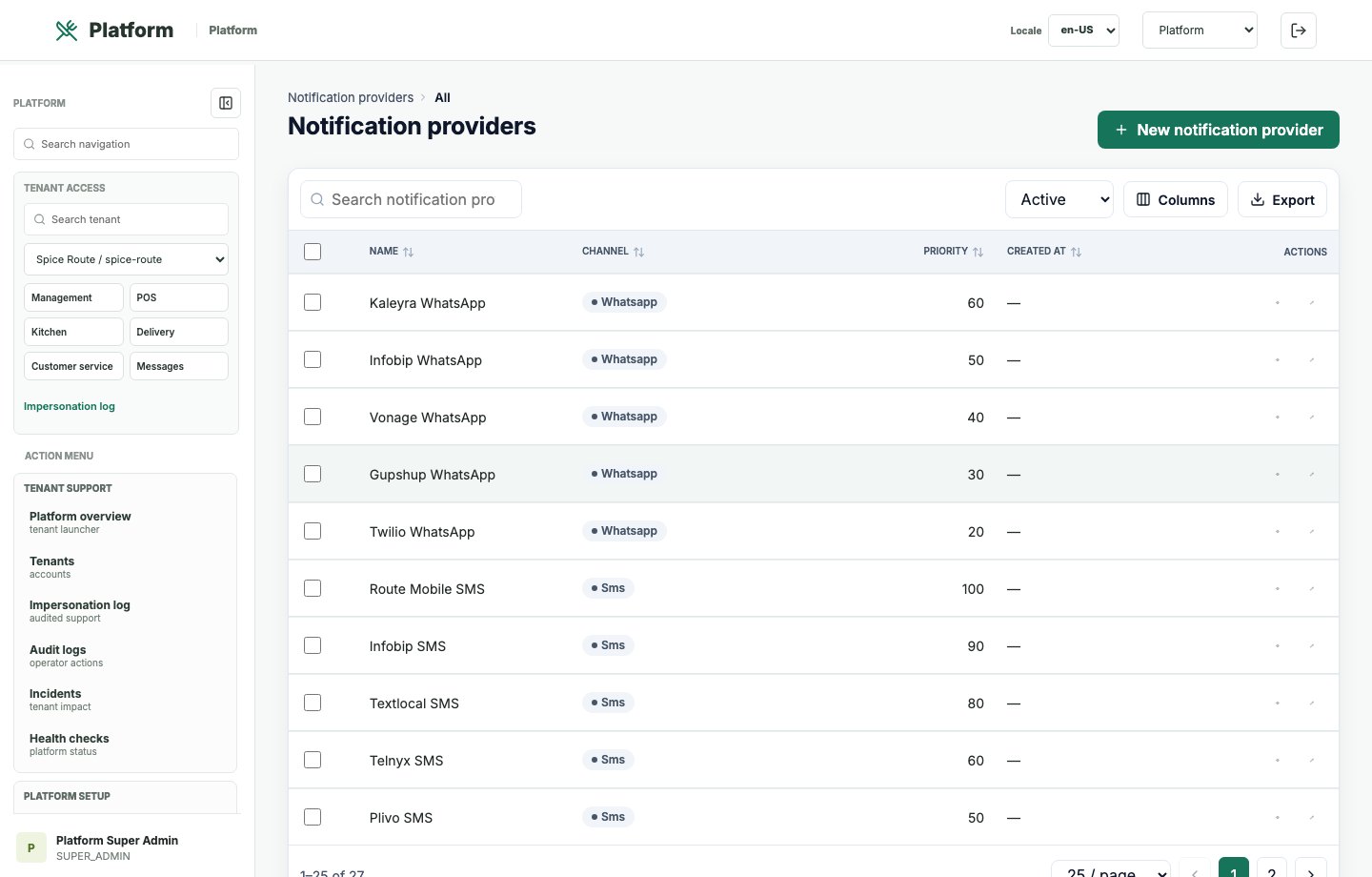The height and width of the screenshot is (877, 1372).
Task: Click the Platform Super Admin avatar
Action: click(31, 847)
